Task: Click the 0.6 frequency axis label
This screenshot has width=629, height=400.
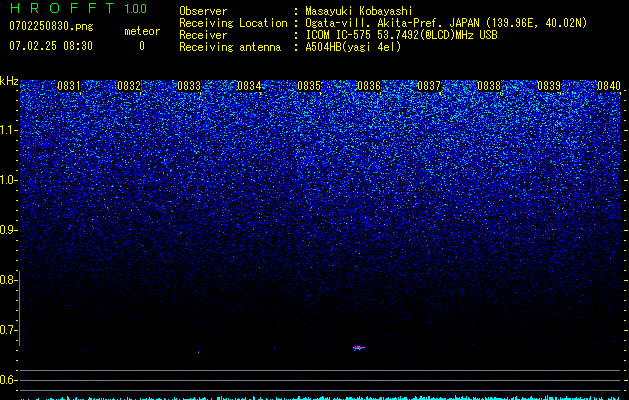Action: click(8, 380)
